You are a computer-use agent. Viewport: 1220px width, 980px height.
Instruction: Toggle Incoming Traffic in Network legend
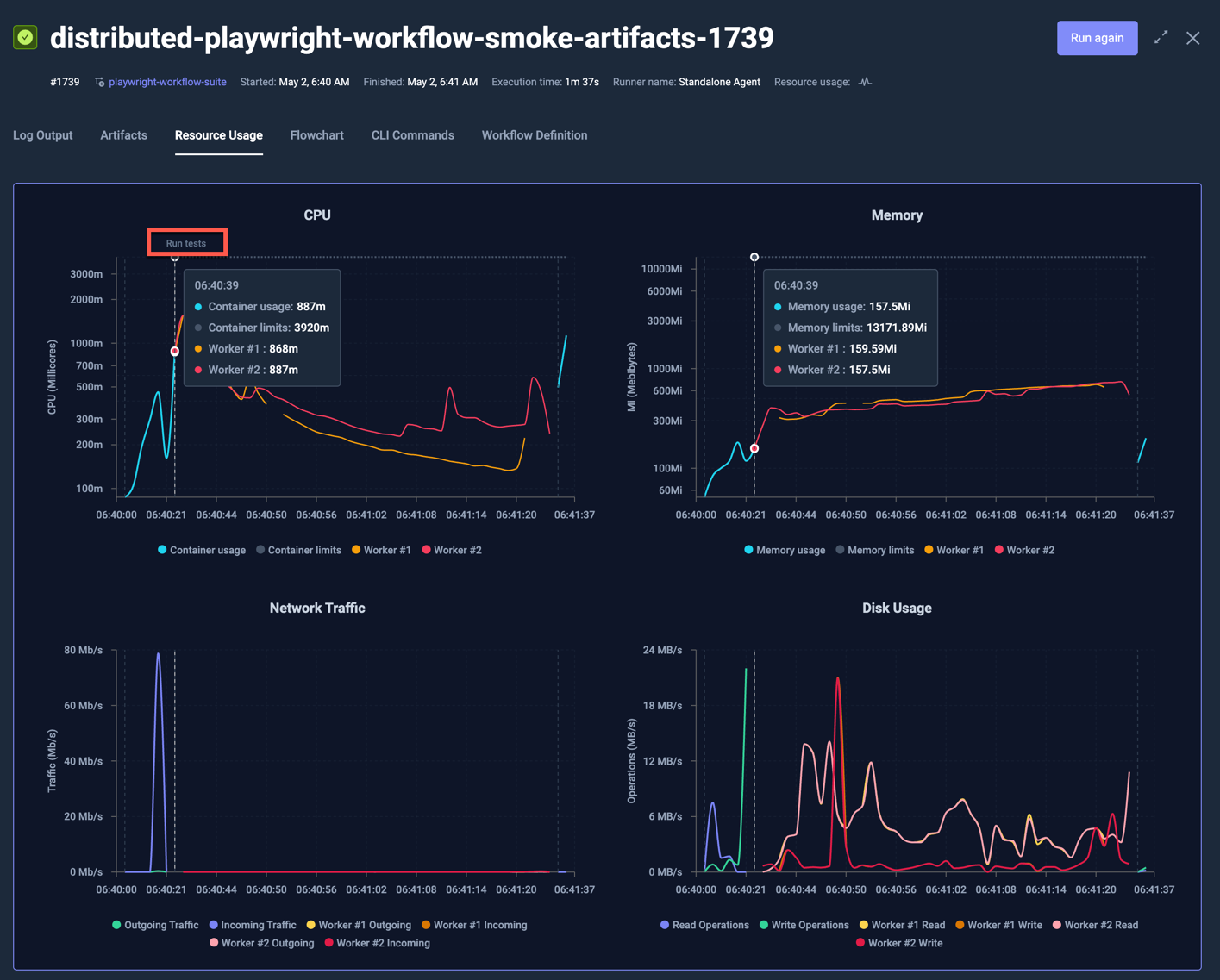point(252,925)
